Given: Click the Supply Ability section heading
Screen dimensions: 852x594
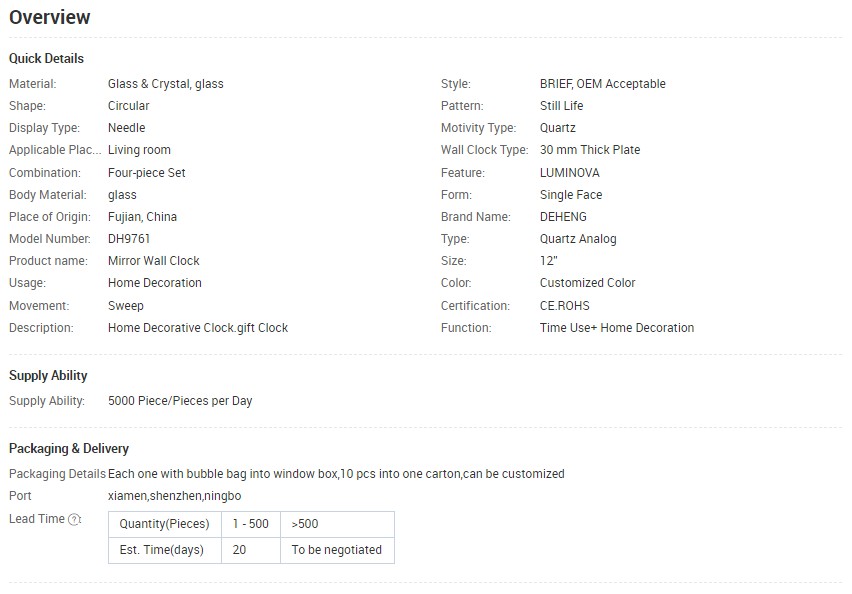Looking at the screenshot, I should point(48,376).
